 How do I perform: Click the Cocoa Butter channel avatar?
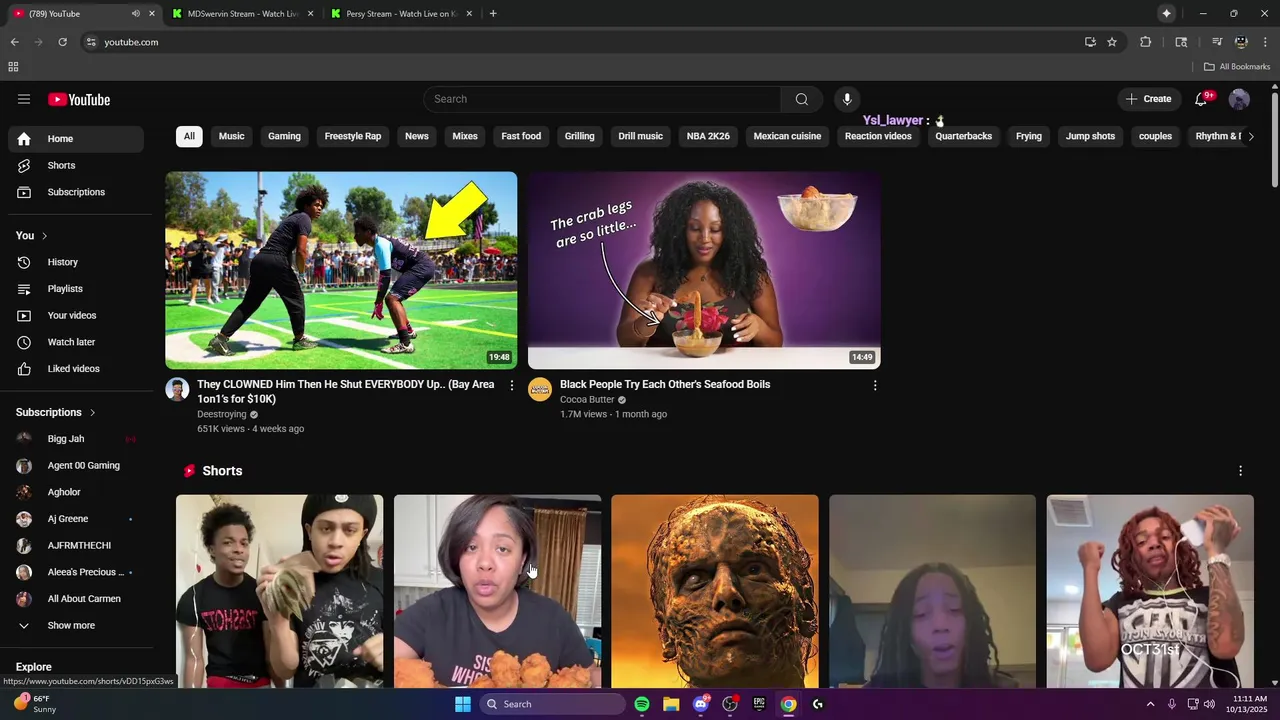[x=540, y=389]
